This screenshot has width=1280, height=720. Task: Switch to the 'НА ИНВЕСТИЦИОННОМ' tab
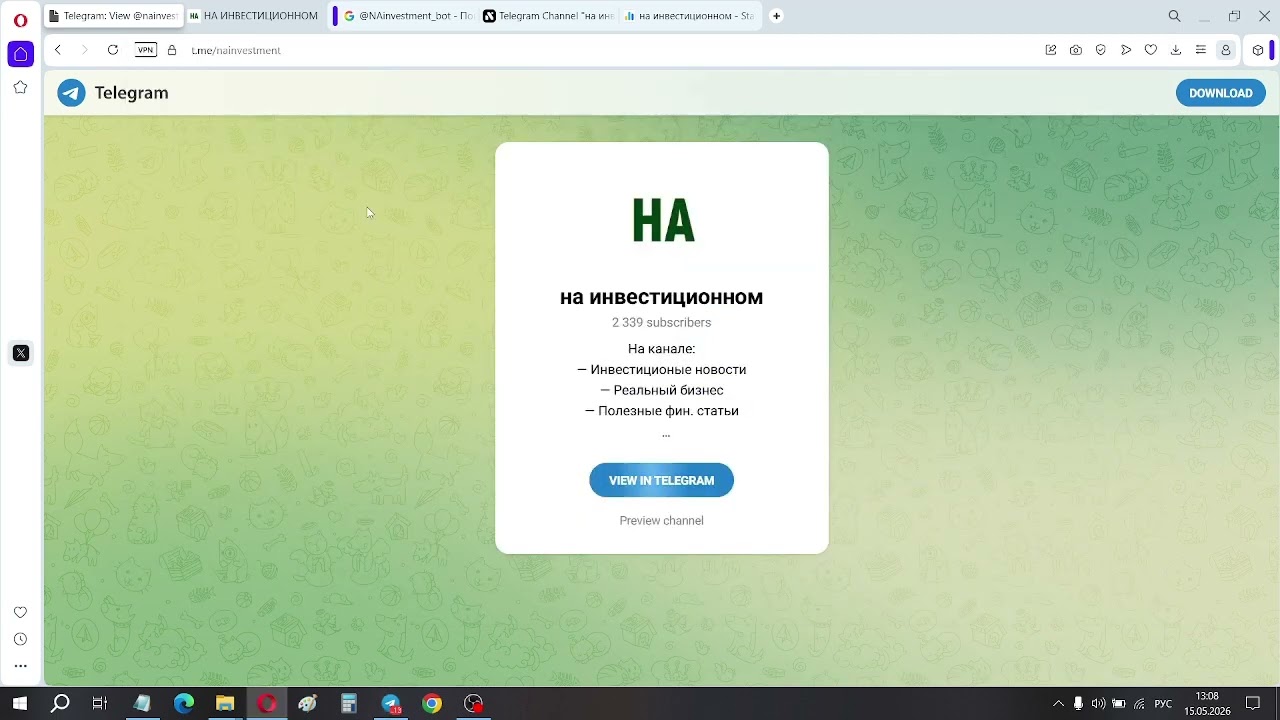[255, 16]
